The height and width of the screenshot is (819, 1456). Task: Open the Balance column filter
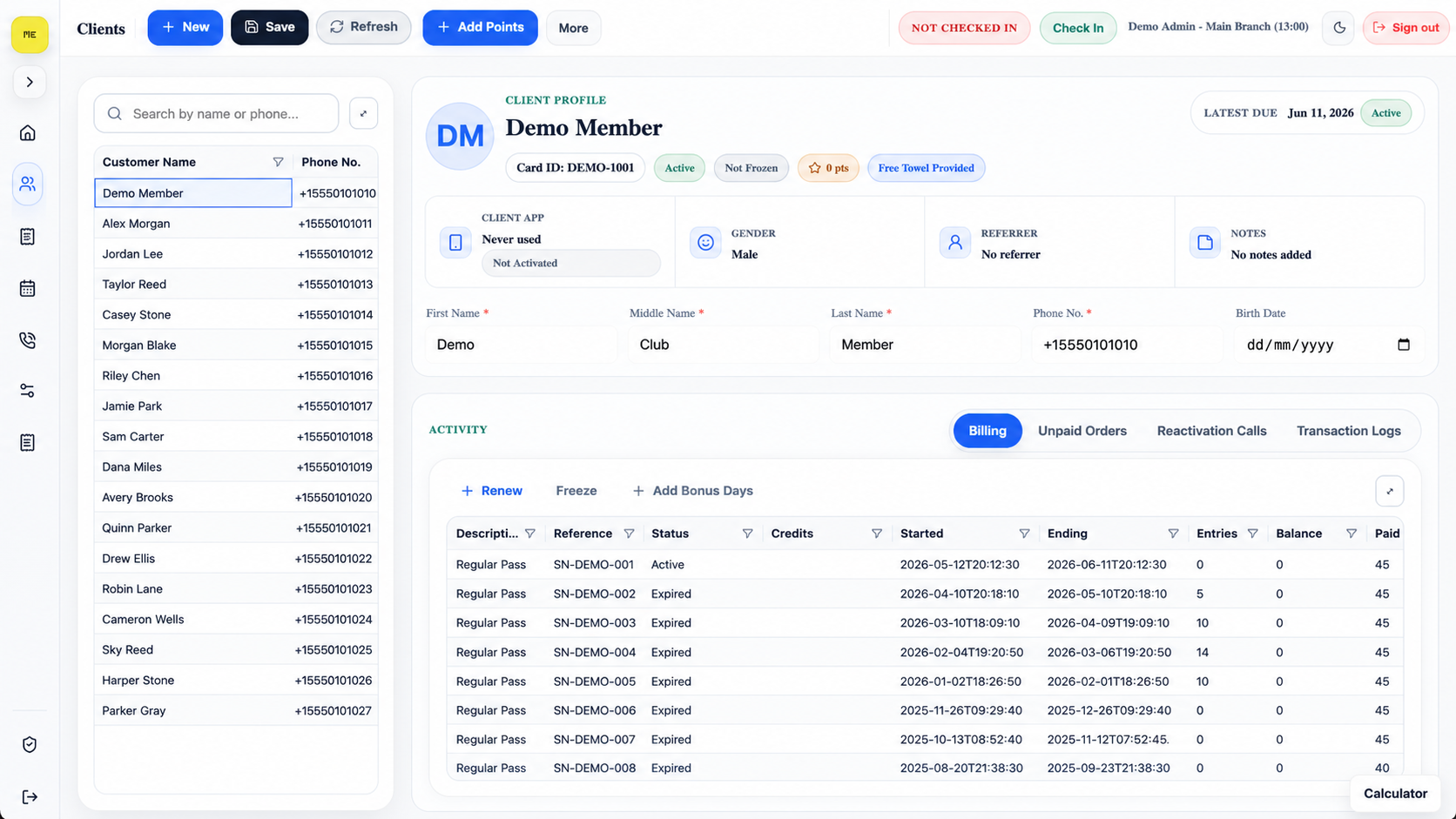pyautogui.click(x=1352, y=534)
